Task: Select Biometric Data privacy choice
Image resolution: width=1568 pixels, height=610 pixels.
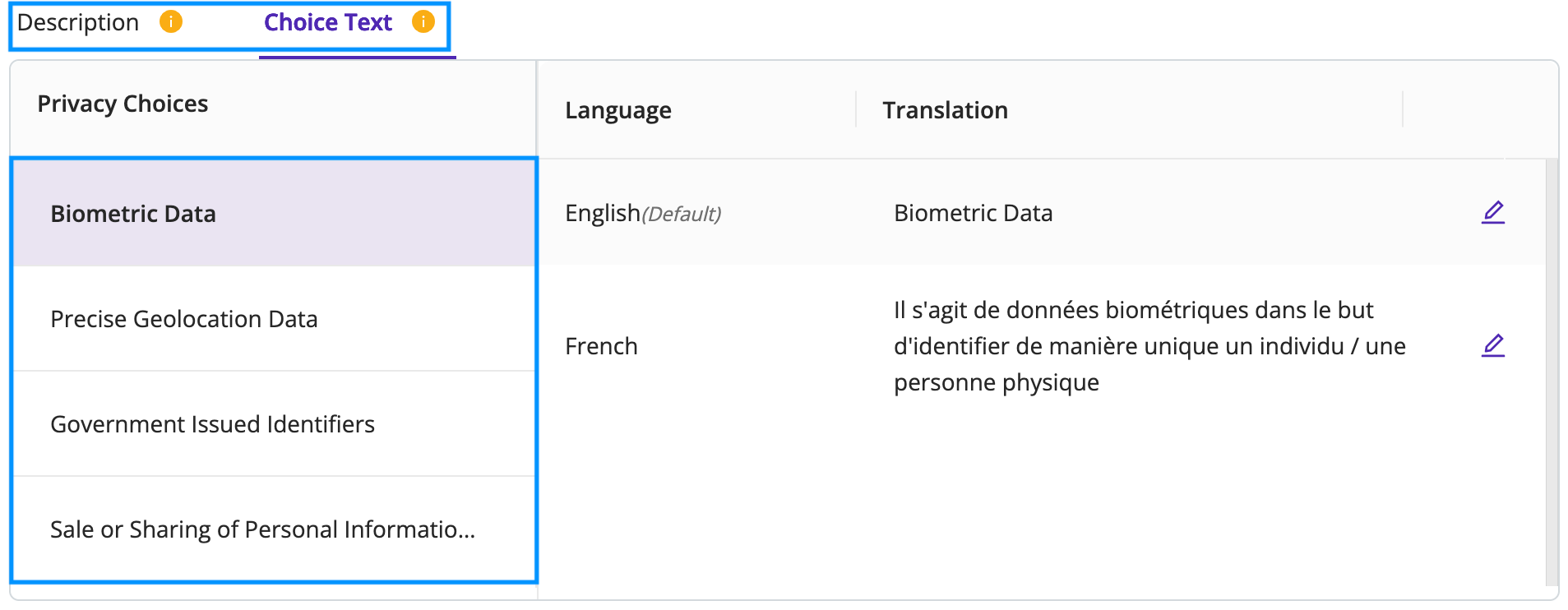Action: coord(275,213)
